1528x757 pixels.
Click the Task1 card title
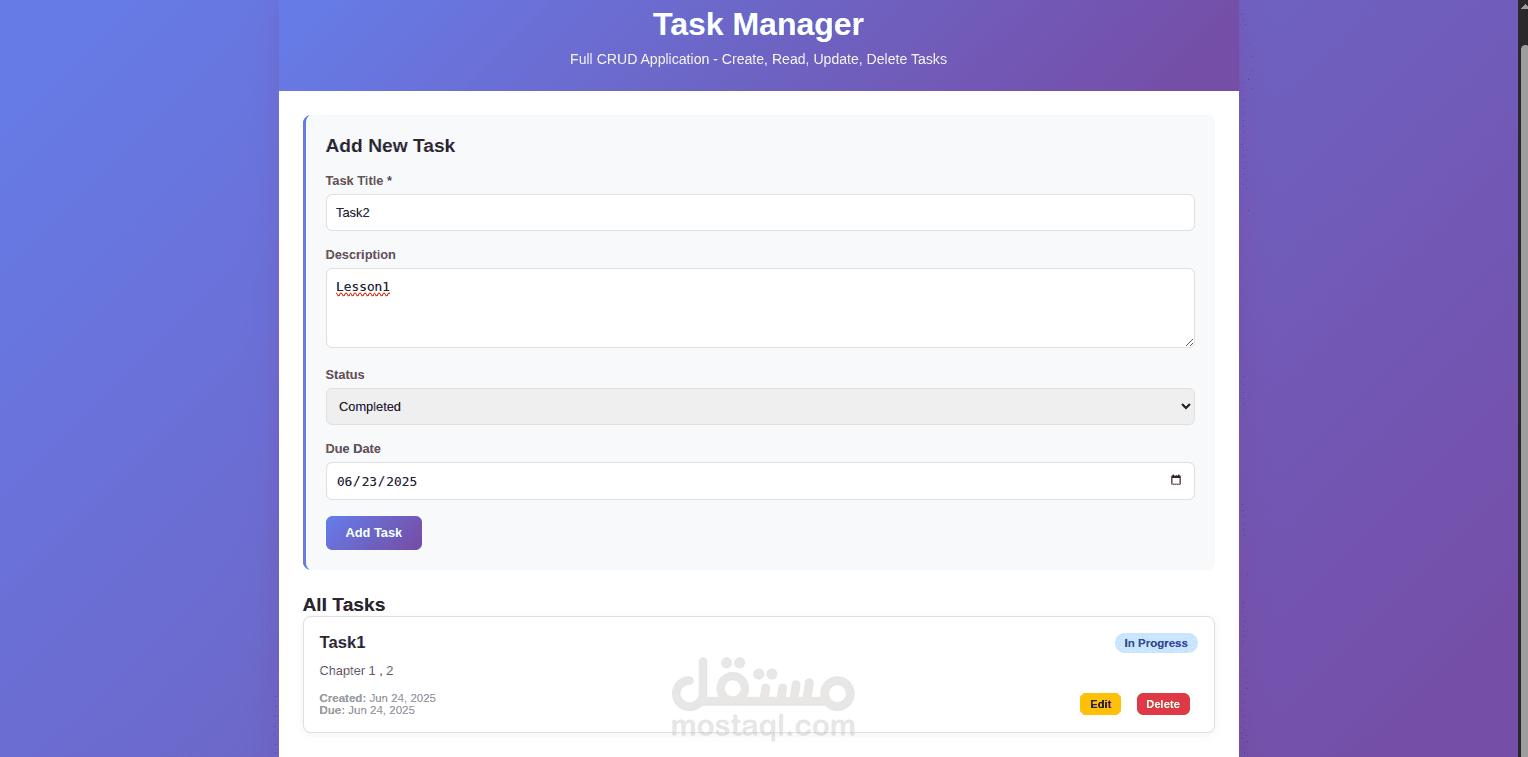(342, 642)
